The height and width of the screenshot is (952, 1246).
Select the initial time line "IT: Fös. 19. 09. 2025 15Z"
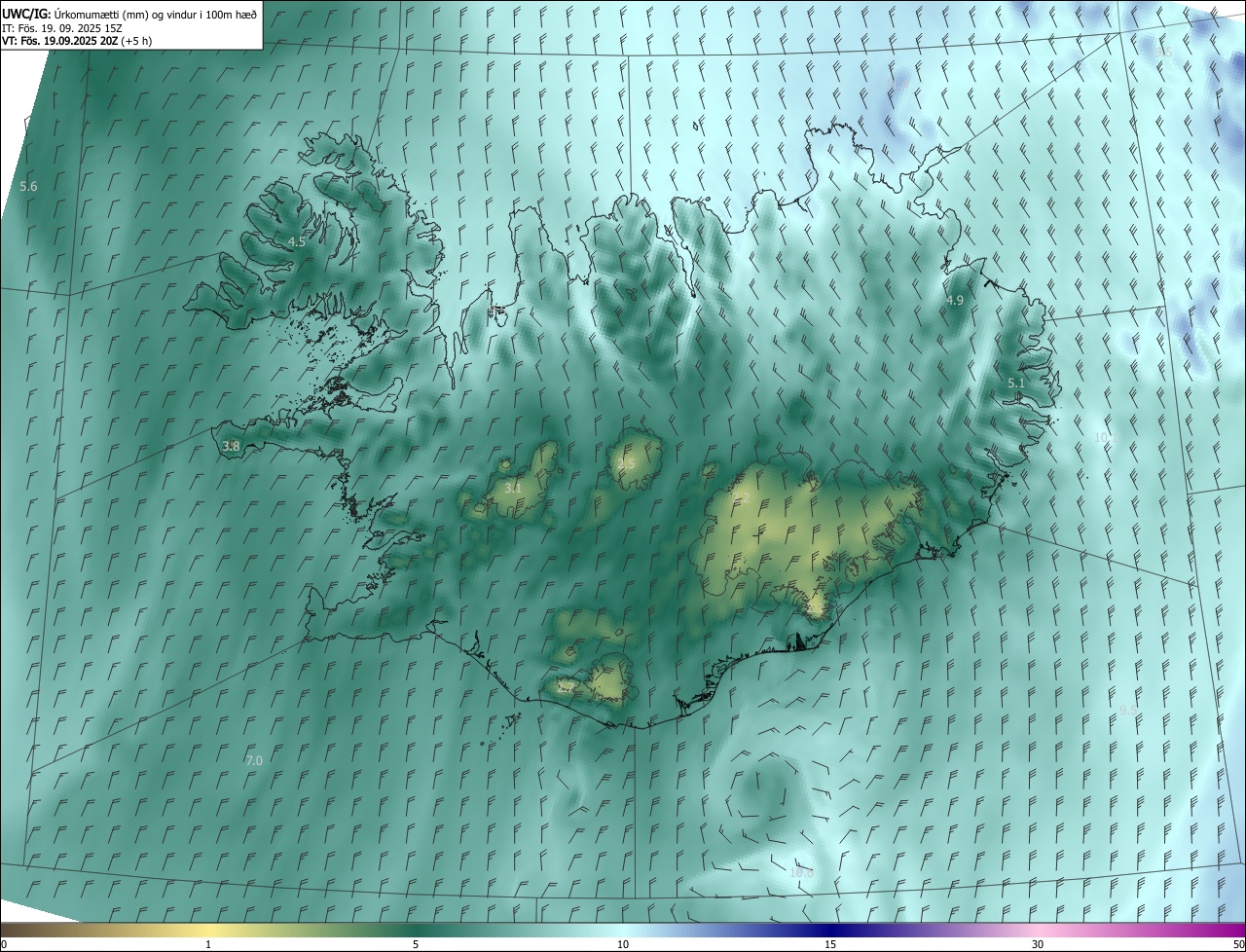pos(62,28)
